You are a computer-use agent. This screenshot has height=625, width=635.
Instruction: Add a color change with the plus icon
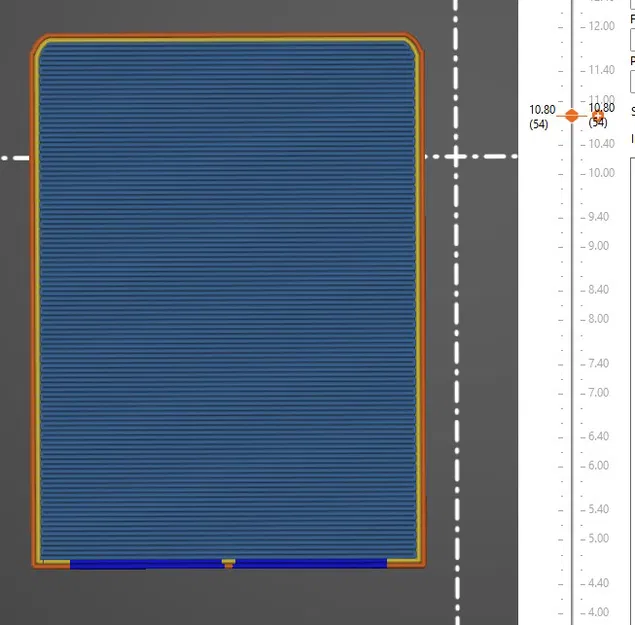597,116
